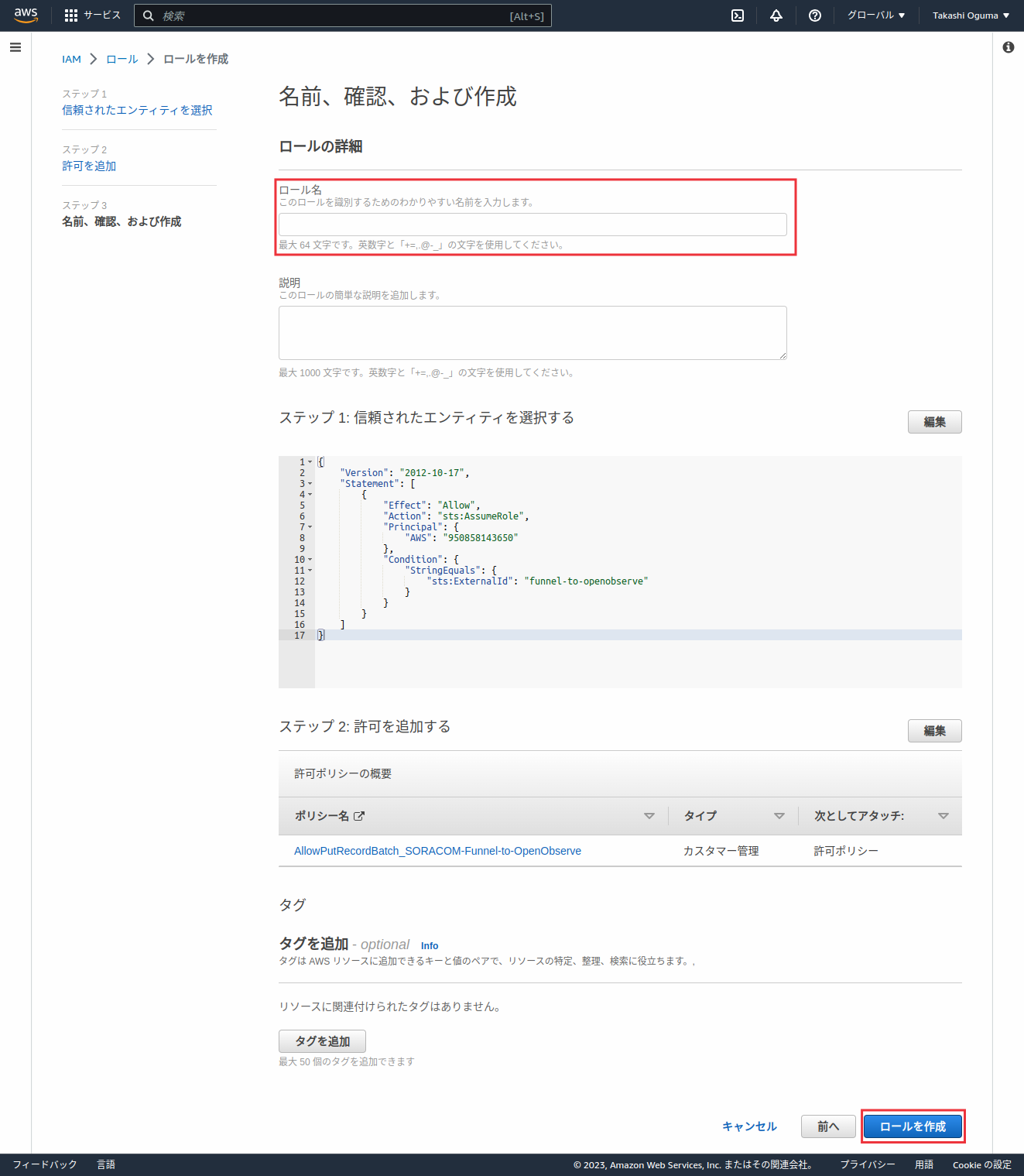The width and height of the screenshot is (1024, 1176).
Task: Open the tags Info link
Action: click(430, 946)
